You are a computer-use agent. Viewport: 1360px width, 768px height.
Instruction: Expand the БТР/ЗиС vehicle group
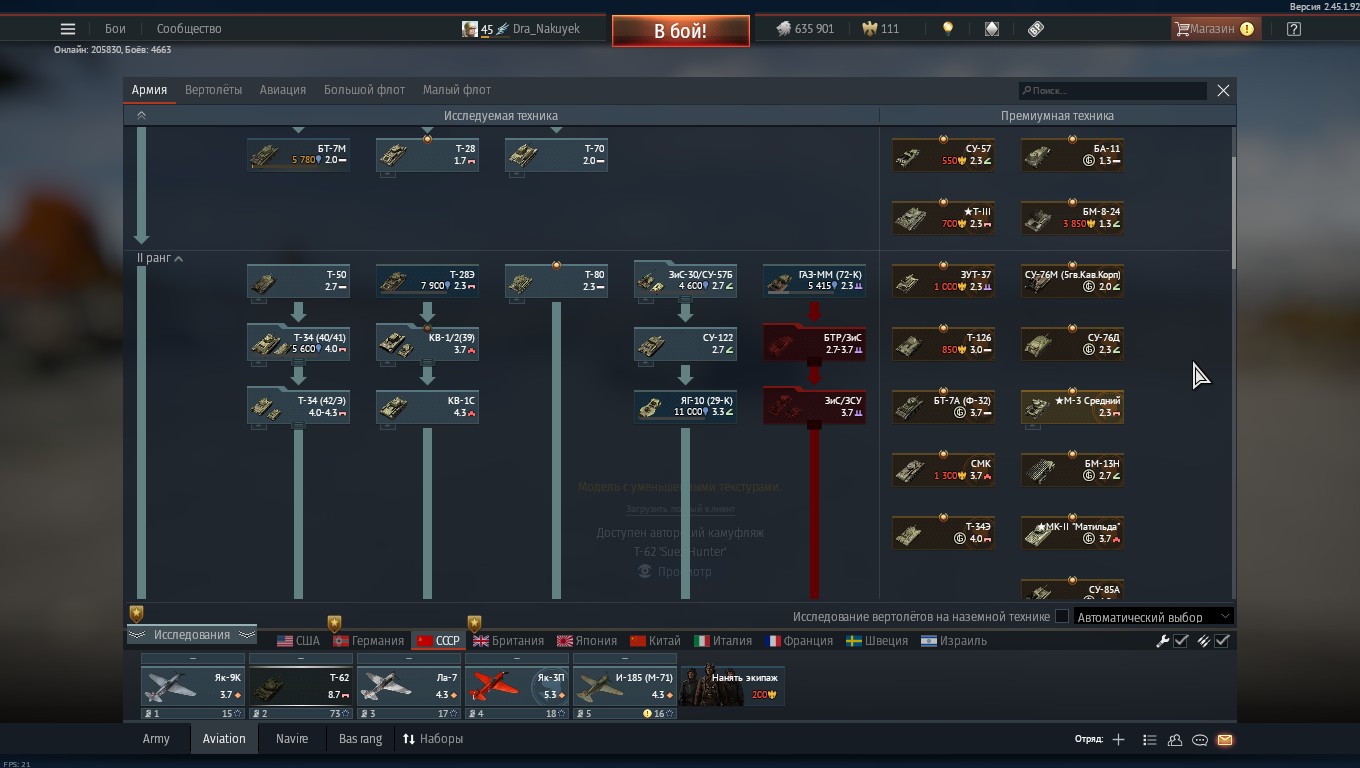pyautogui.click(x=814, y=344)
